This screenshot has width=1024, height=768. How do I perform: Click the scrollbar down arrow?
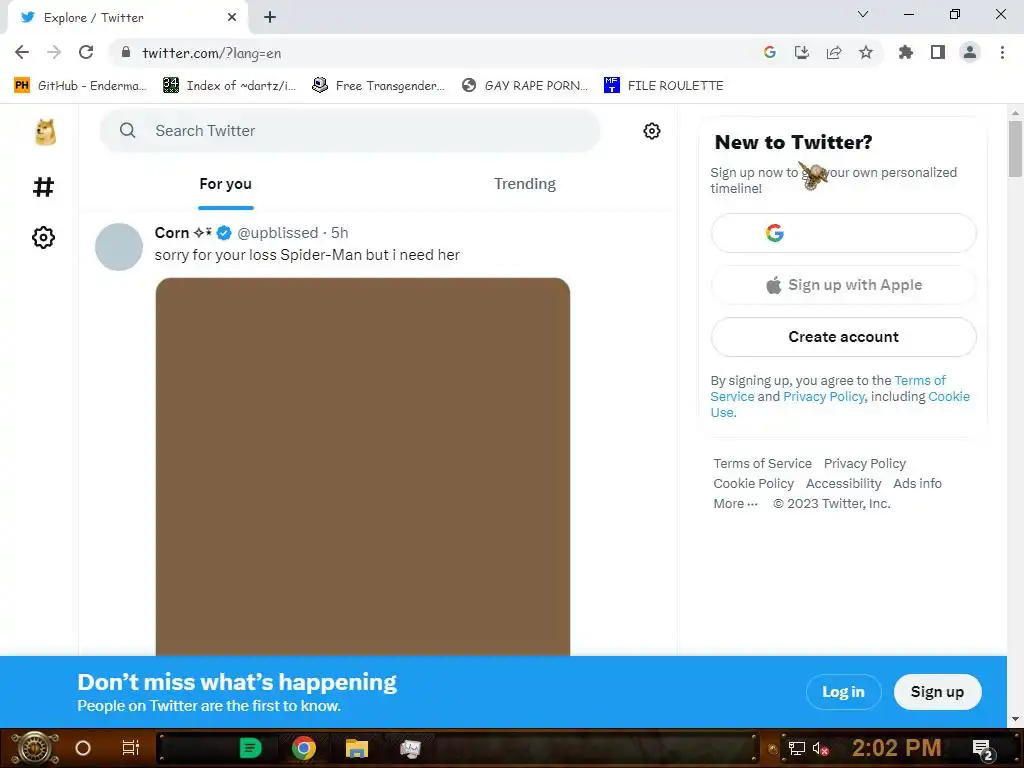click(1015, 719)
